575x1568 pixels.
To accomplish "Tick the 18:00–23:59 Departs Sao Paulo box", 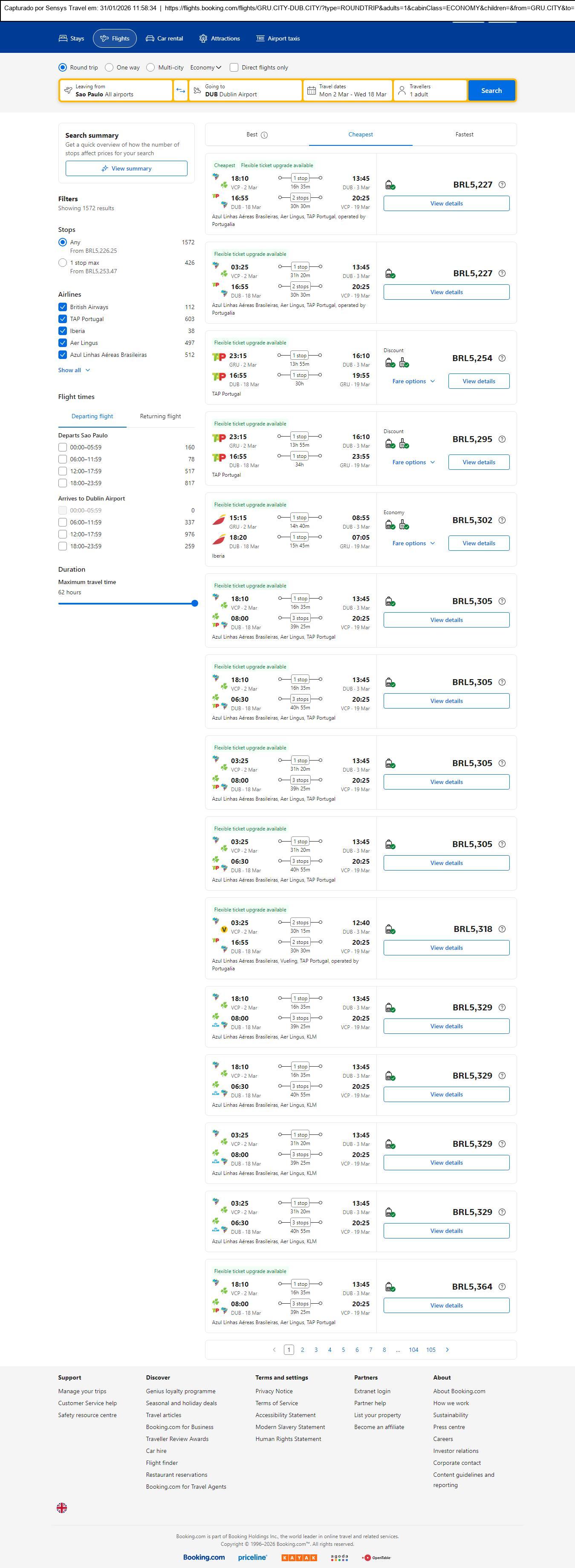I will pos(63,483).
